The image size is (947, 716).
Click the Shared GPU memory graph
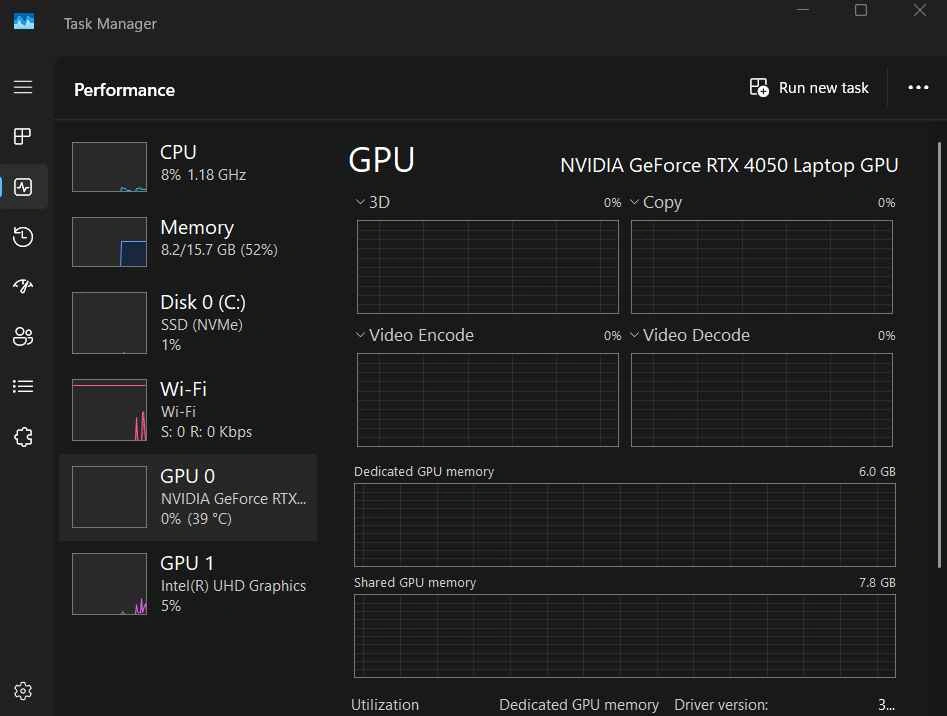624,636
